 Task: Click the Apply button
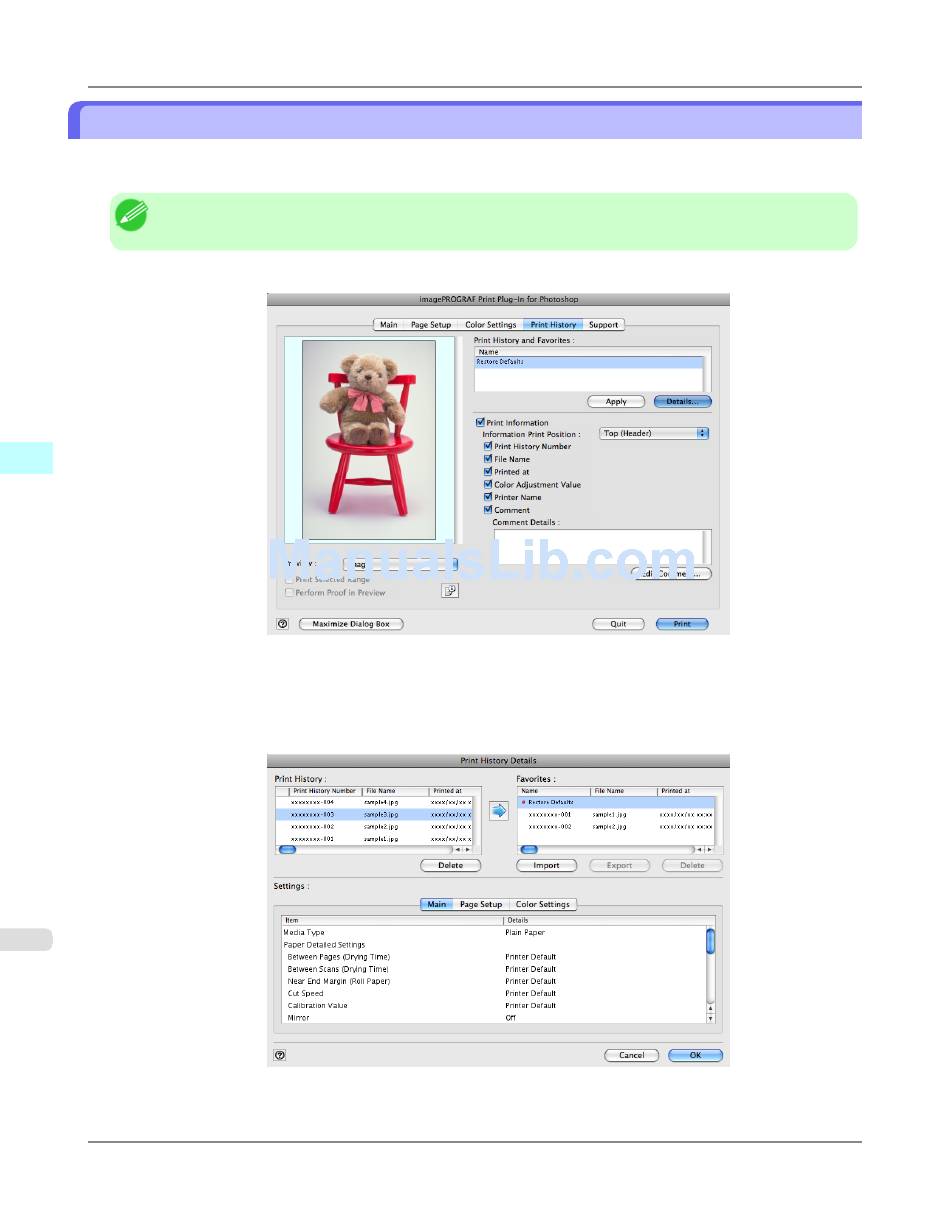click(616, 401)
